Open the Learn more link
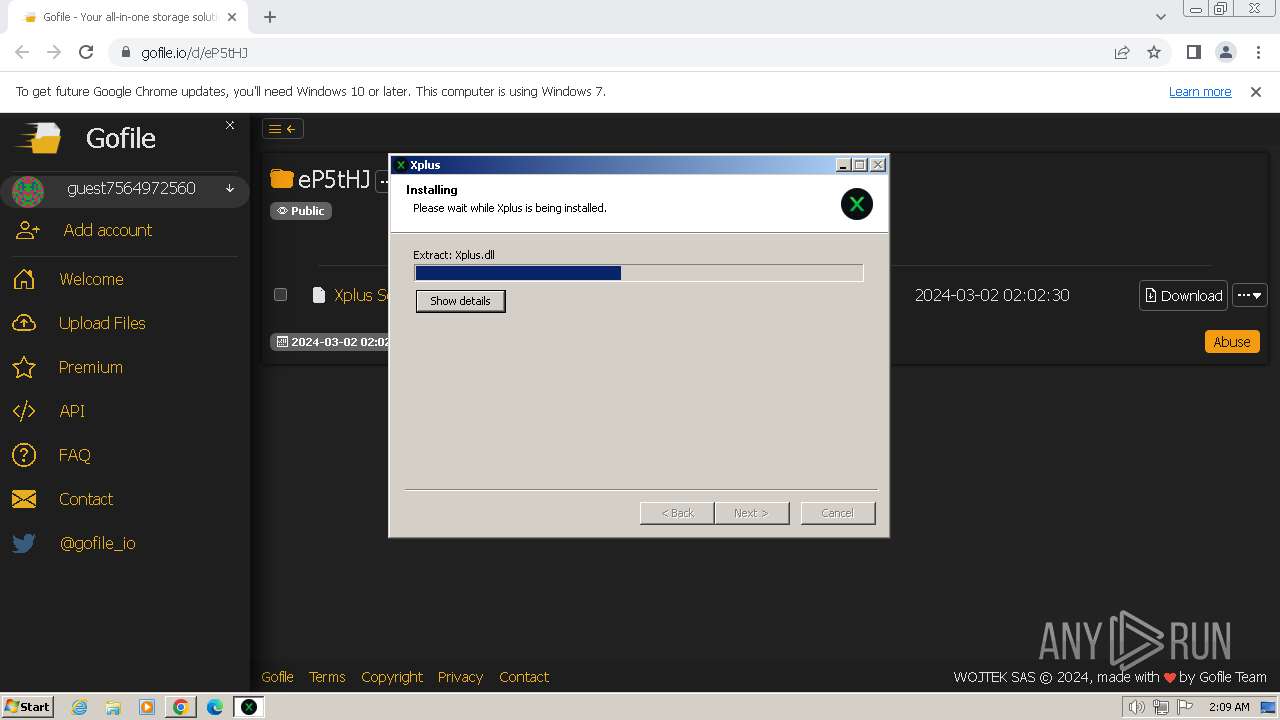 [x=1200, y=92]
